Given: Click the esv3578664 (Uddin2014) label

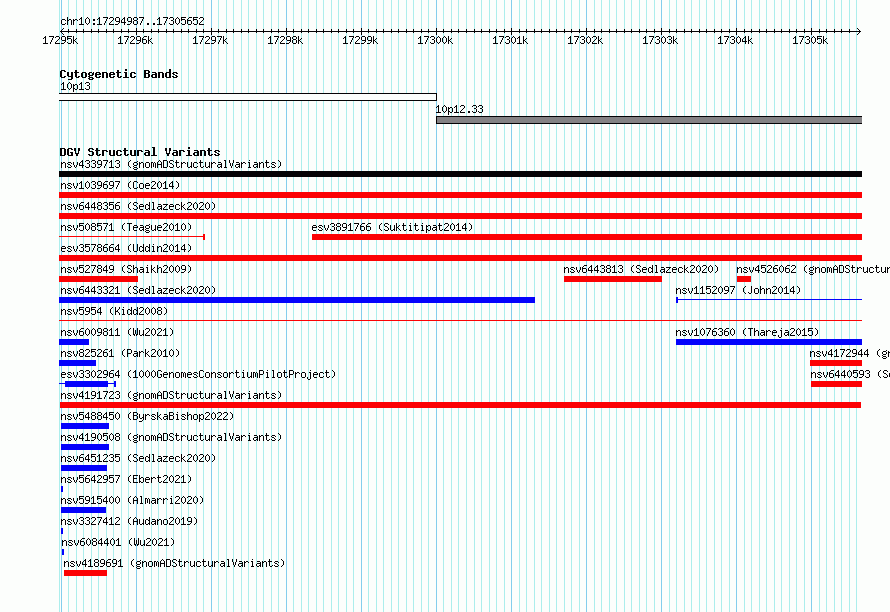Looking at the screenshot, I should 126,248.
